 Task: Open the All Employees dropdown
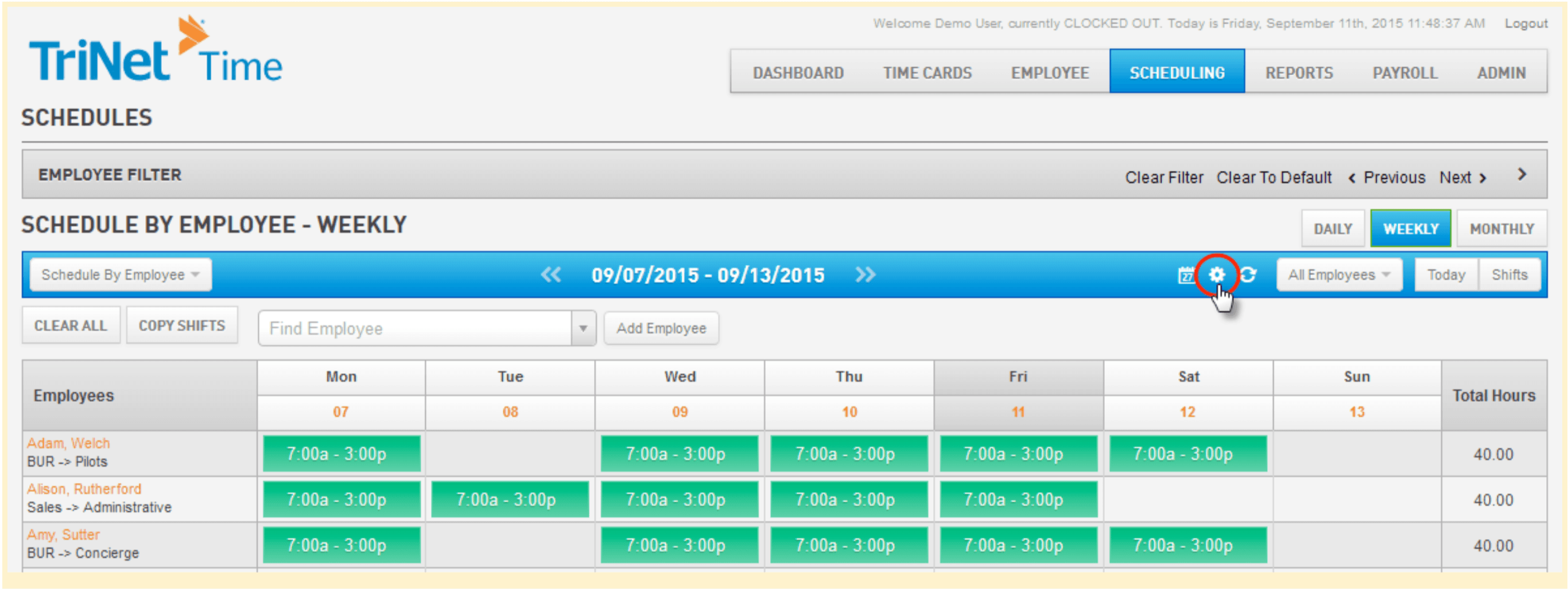point(1338,275)
